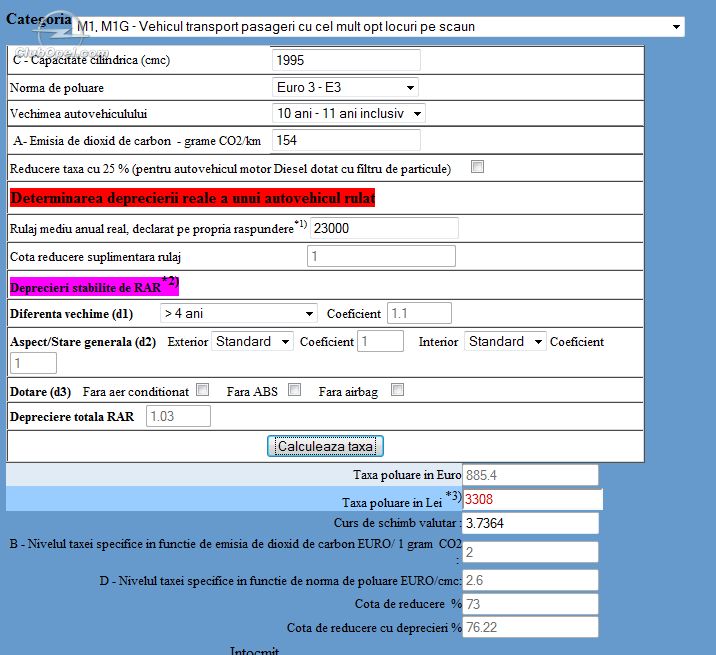Image resolution: width=716 pixels, height=655 pixels.
Task: Click the Curs de schimb valutar field 3.7364
Action: coord(530,523)
